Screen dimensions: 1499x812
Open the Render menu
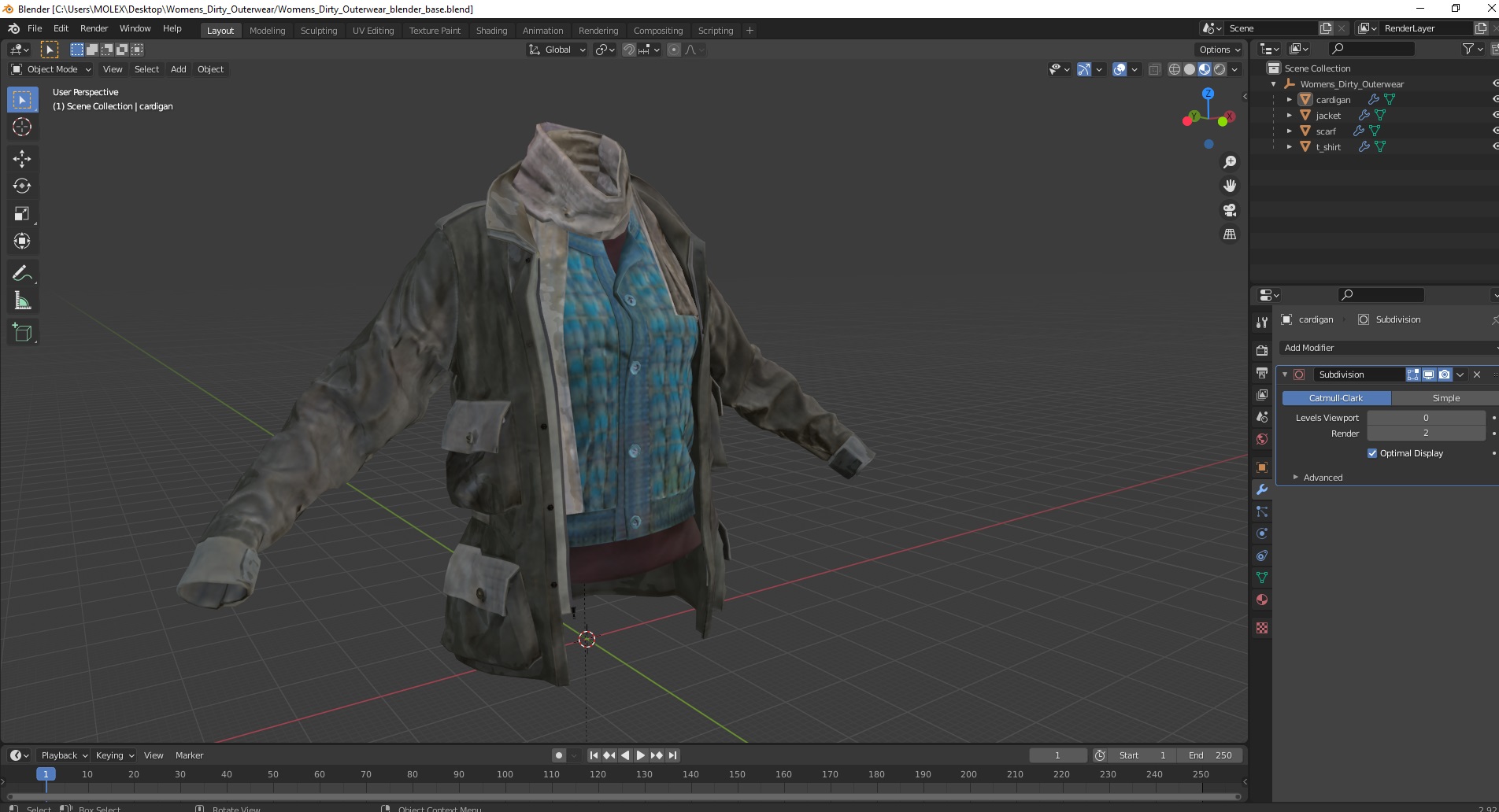[94, 28]
